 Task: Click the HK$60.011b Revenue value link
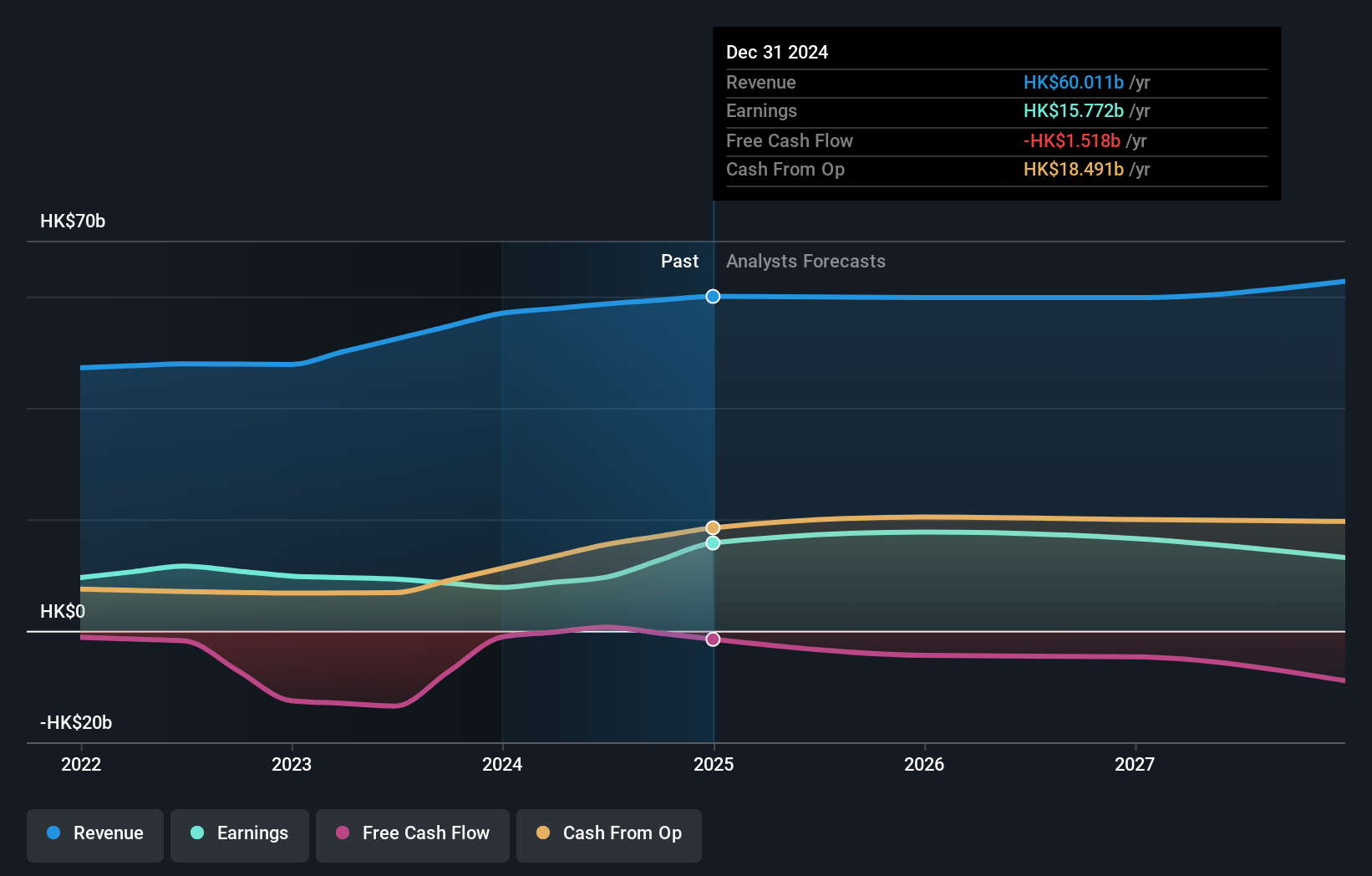[x=1073, y=82]
